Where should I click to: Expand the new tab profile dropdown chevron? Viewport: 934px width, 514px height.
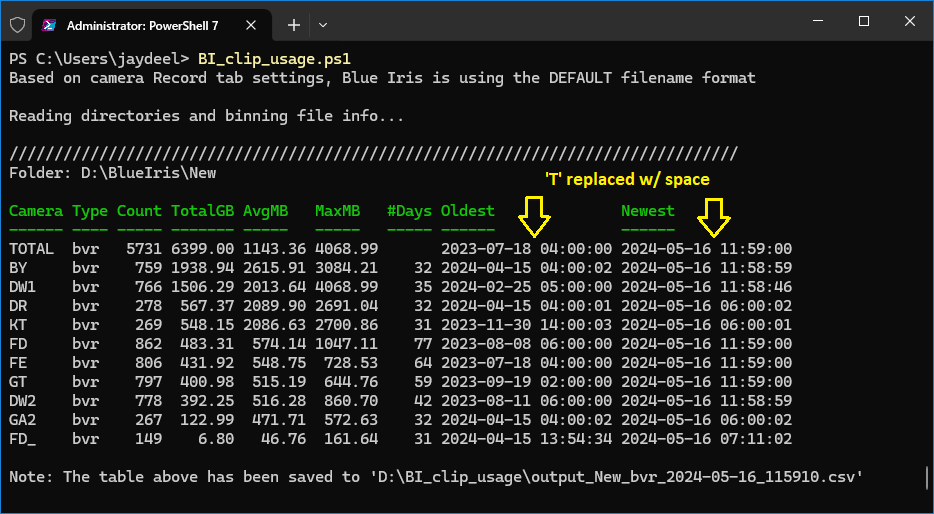pyautogui.click(x=323, y=25)
